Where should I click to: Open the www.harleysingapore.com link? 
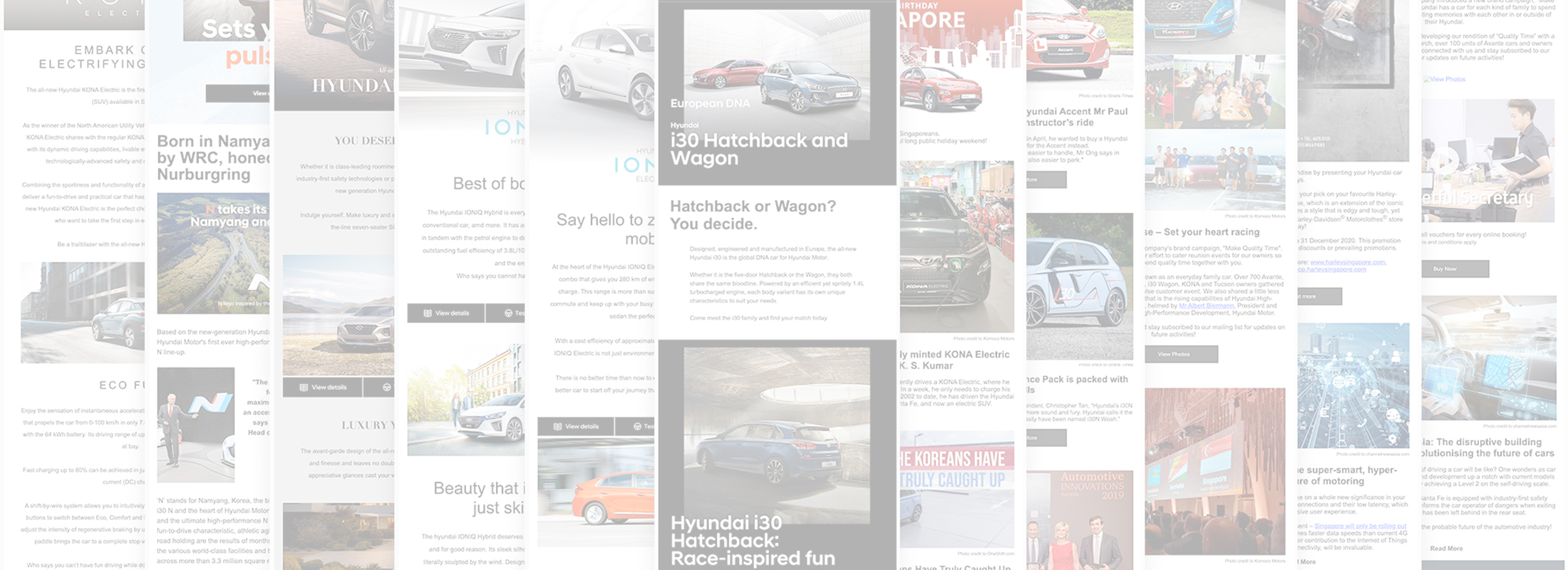(1348, 262)
